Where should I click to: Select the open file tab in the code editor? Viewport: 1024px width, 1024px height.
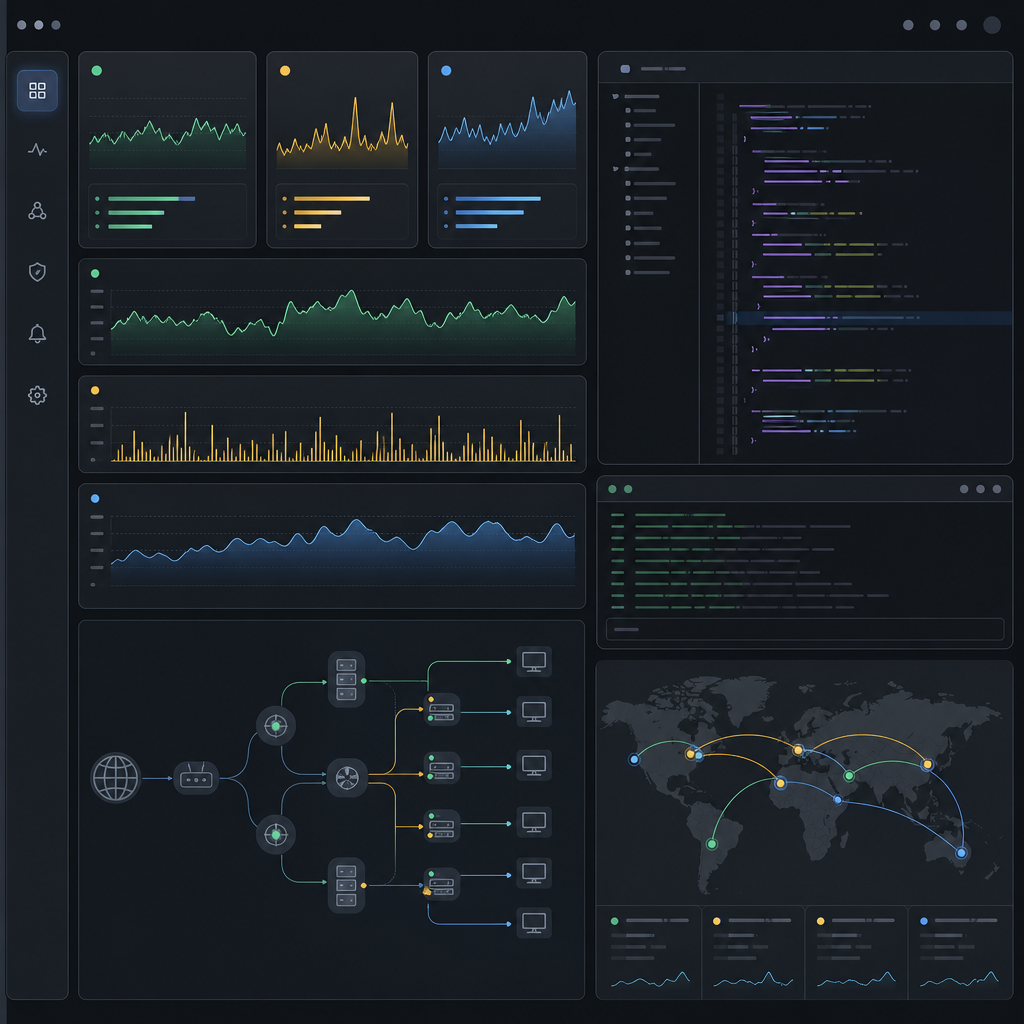654,69
